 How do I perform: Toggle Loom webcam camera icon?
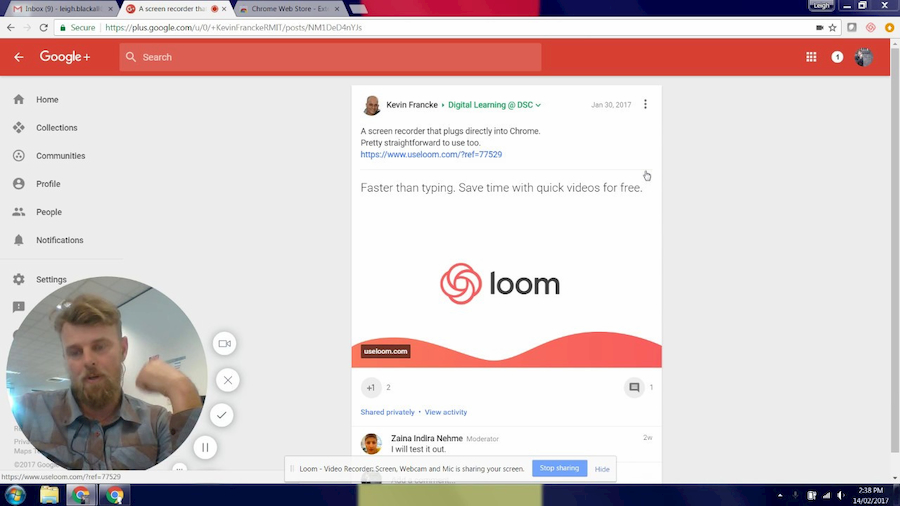(224, 344)
